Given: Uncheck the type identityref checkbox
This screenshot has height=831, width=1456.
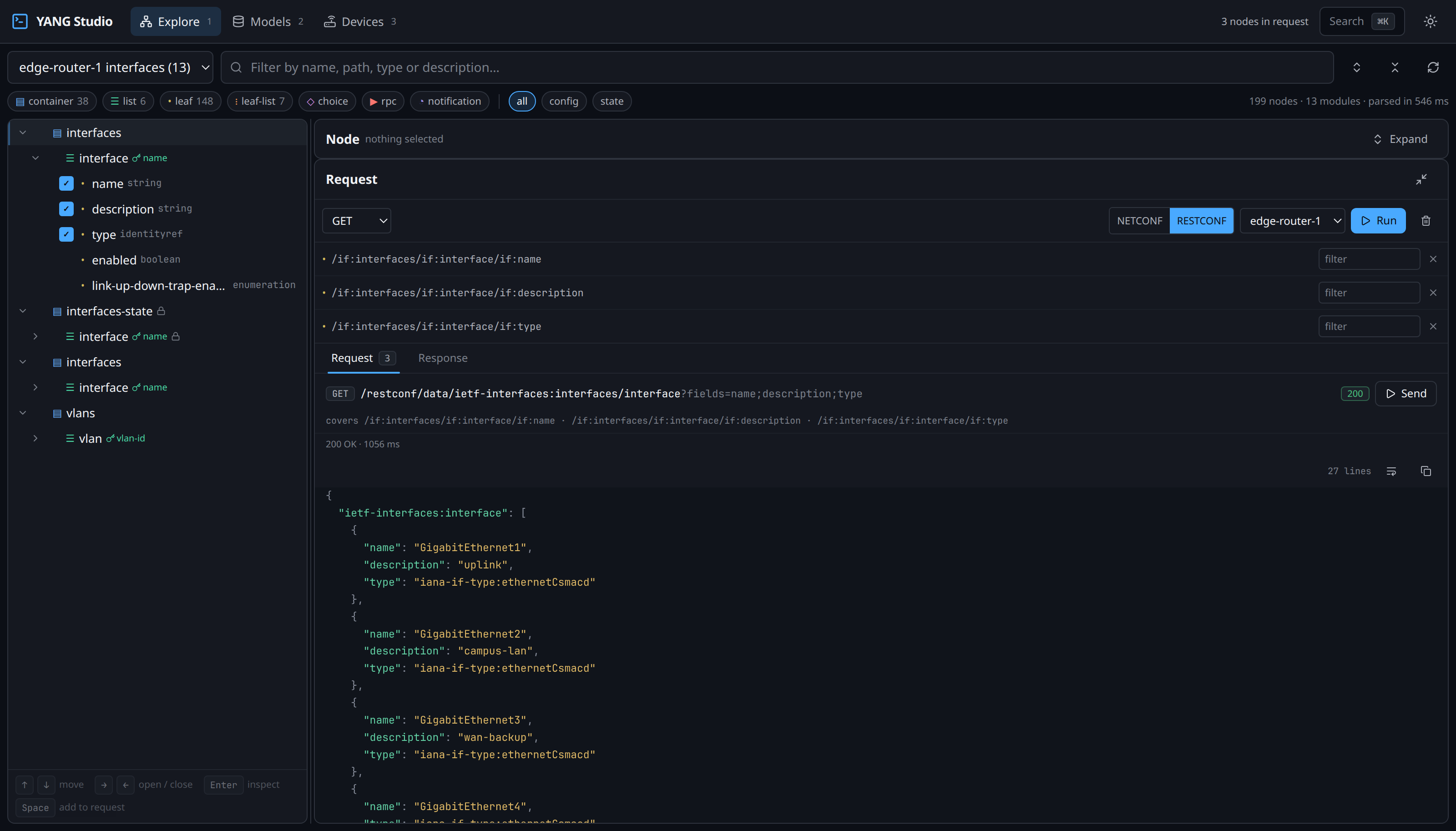Looking at the screenshot, I should [66, 234].
